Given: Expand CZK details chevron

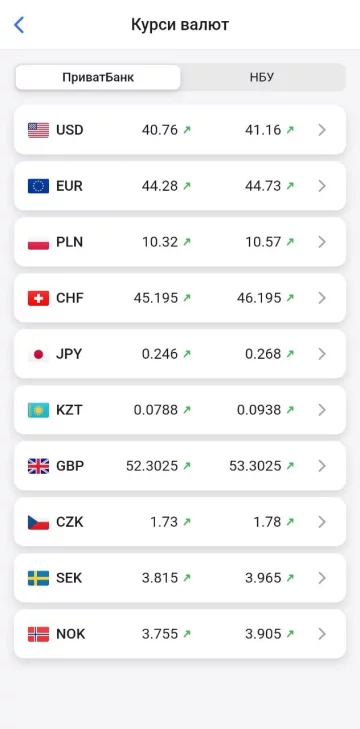Looking at the screenshot, I should pos(322,522).
